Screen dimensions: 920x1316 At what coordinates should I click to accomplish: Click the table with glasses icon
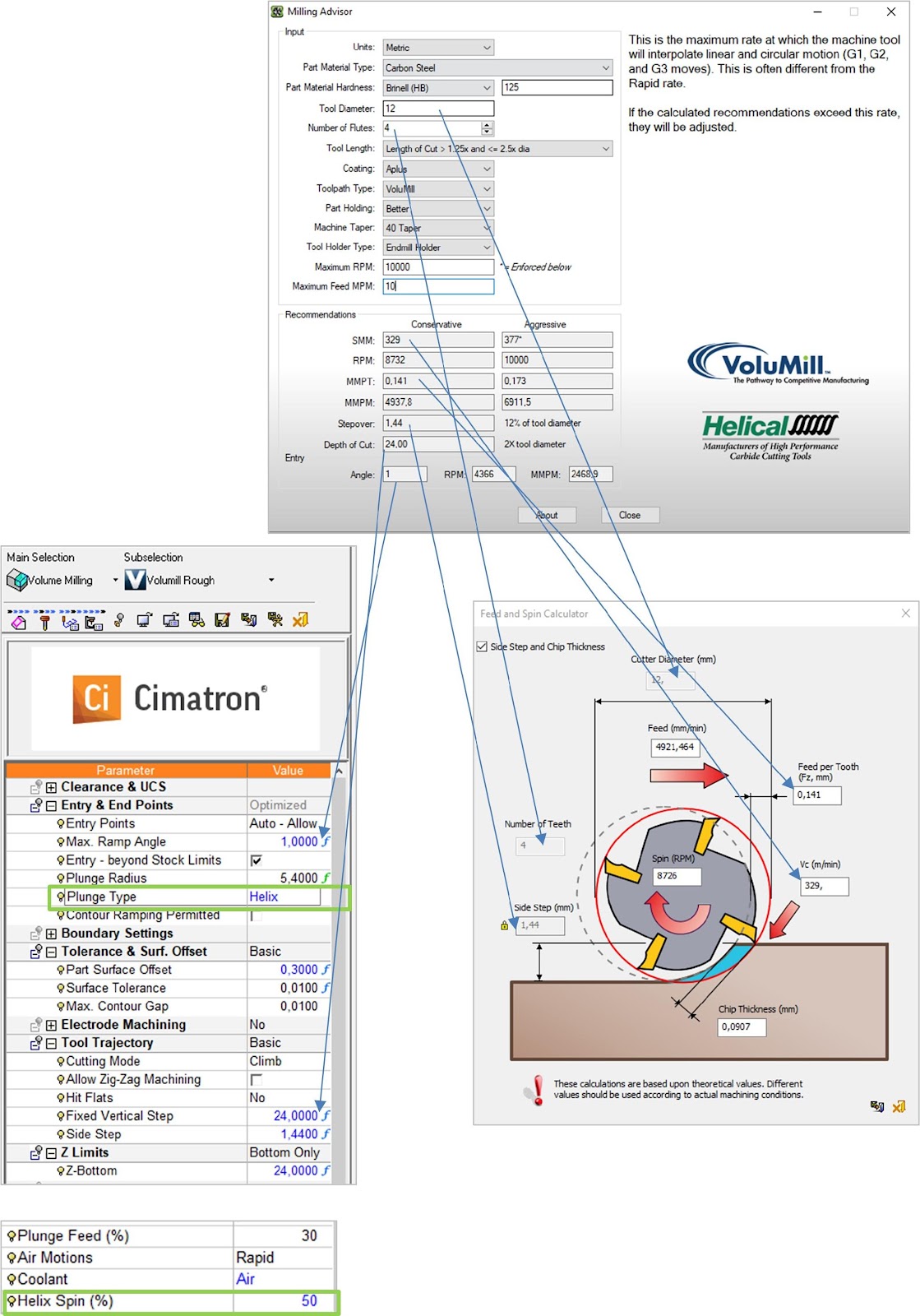(x=196, y=620)
